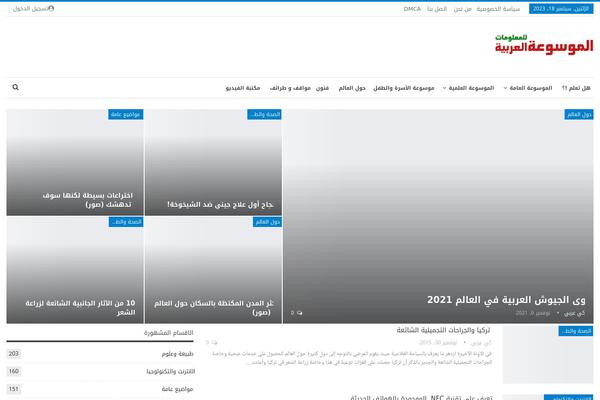Click من نحن link in top bar
This screenshot has width=600, height=400.
point(462,9)
